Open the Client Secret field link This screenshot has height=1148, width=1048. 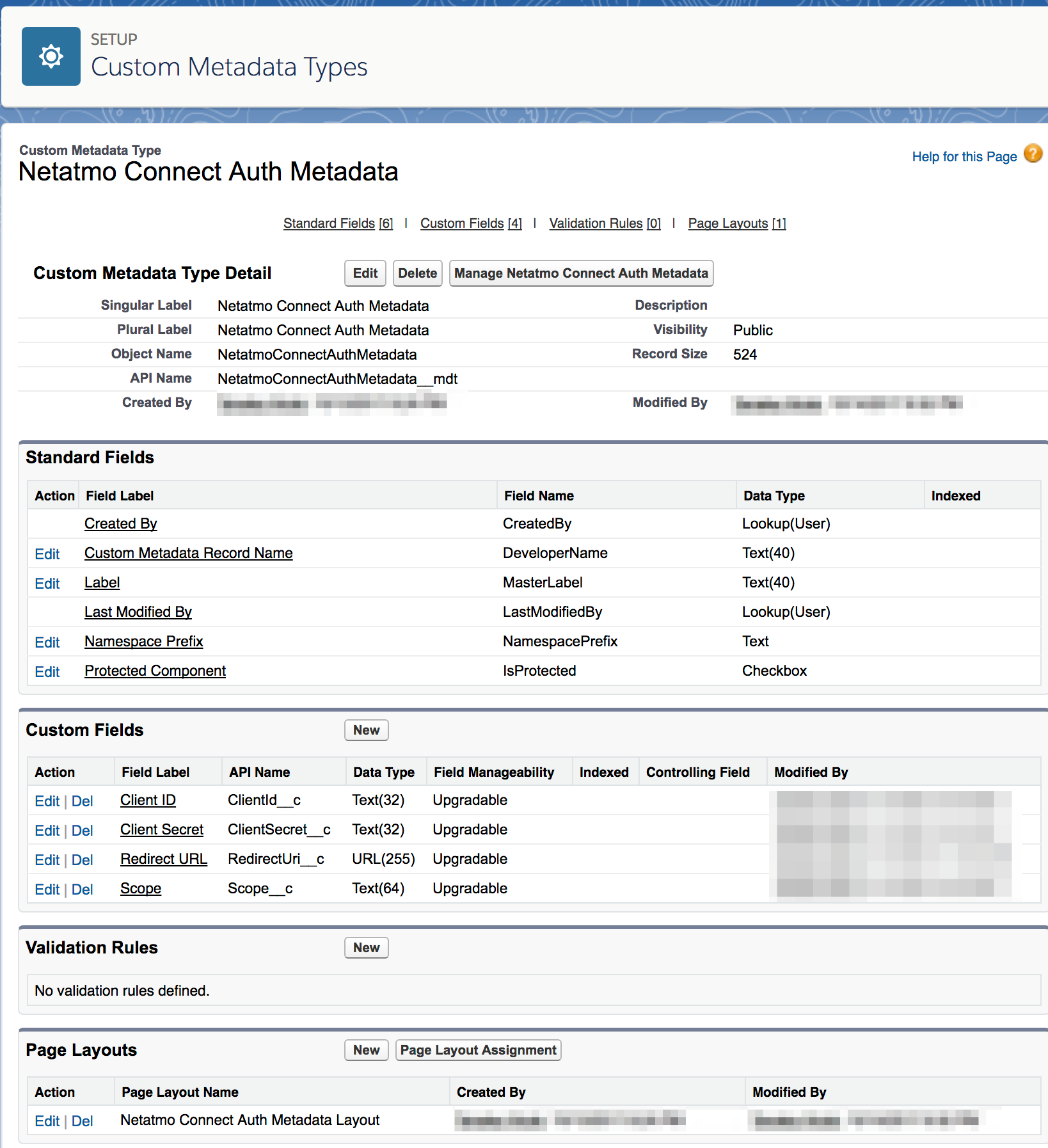pos(162,829)
